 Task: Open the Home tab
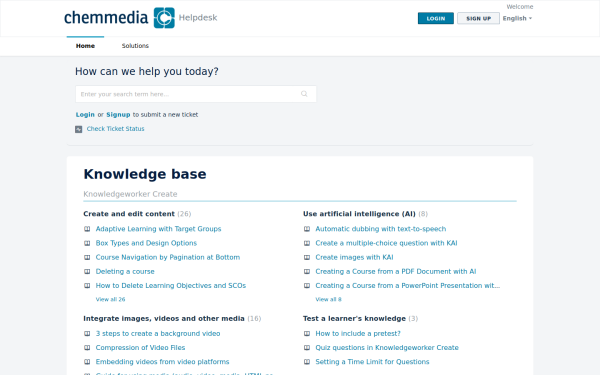85,46
